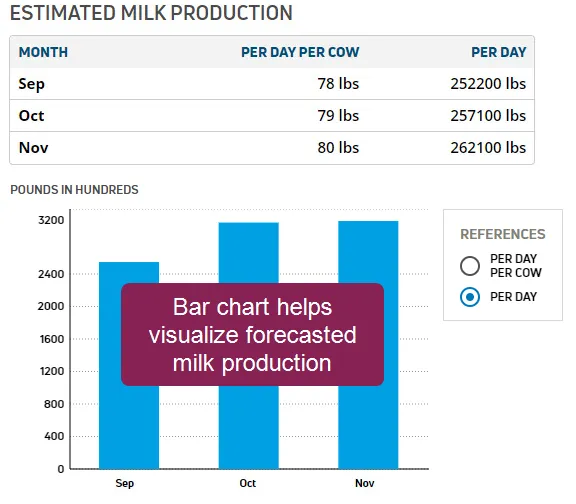This screenshot has height=504, width=576.
Task: Select the PER DAY PER COW radio button
Action: pos(469,266)
